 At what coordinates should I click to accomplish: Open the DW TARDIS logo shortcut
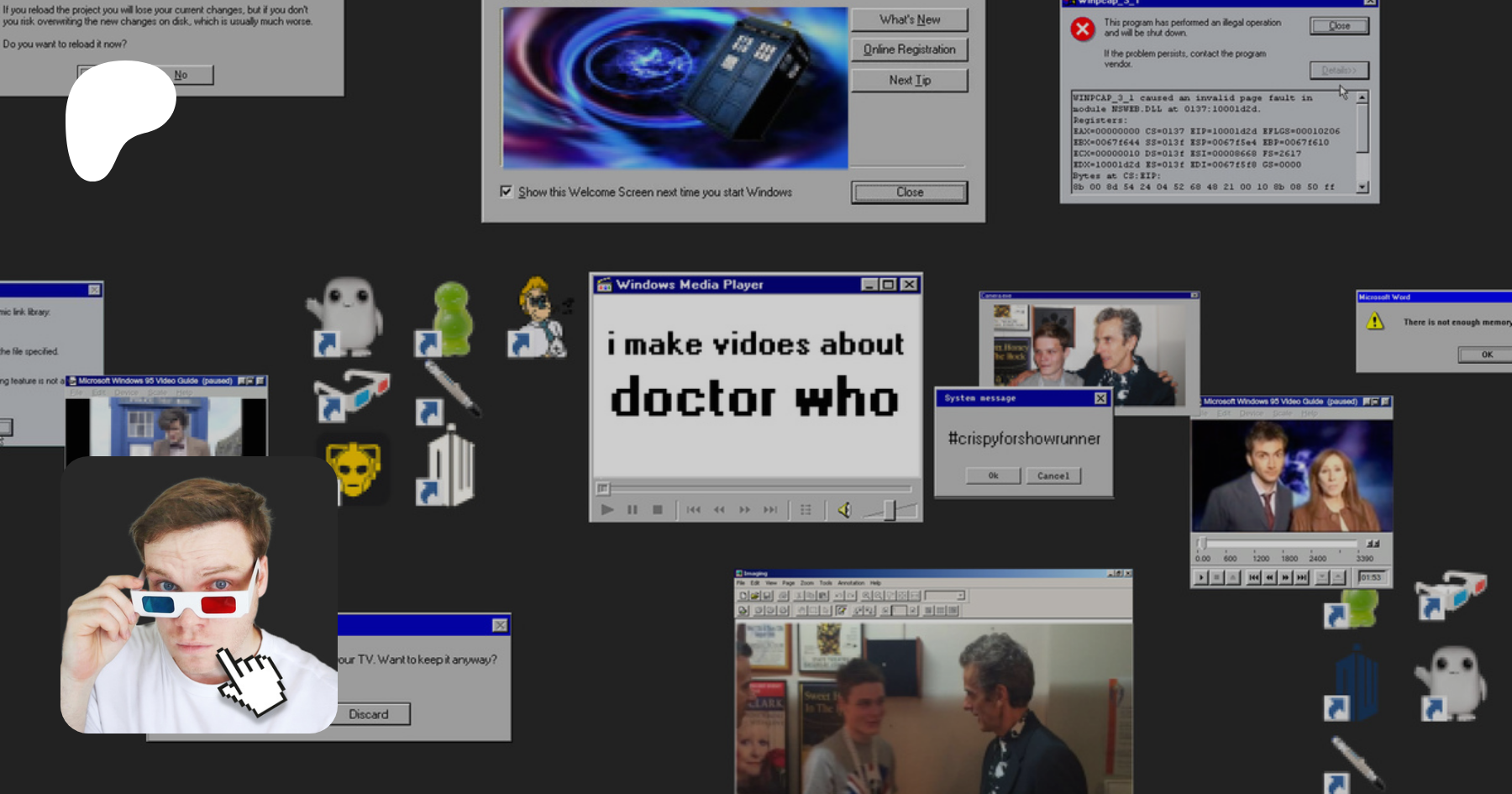click(447, 468)
